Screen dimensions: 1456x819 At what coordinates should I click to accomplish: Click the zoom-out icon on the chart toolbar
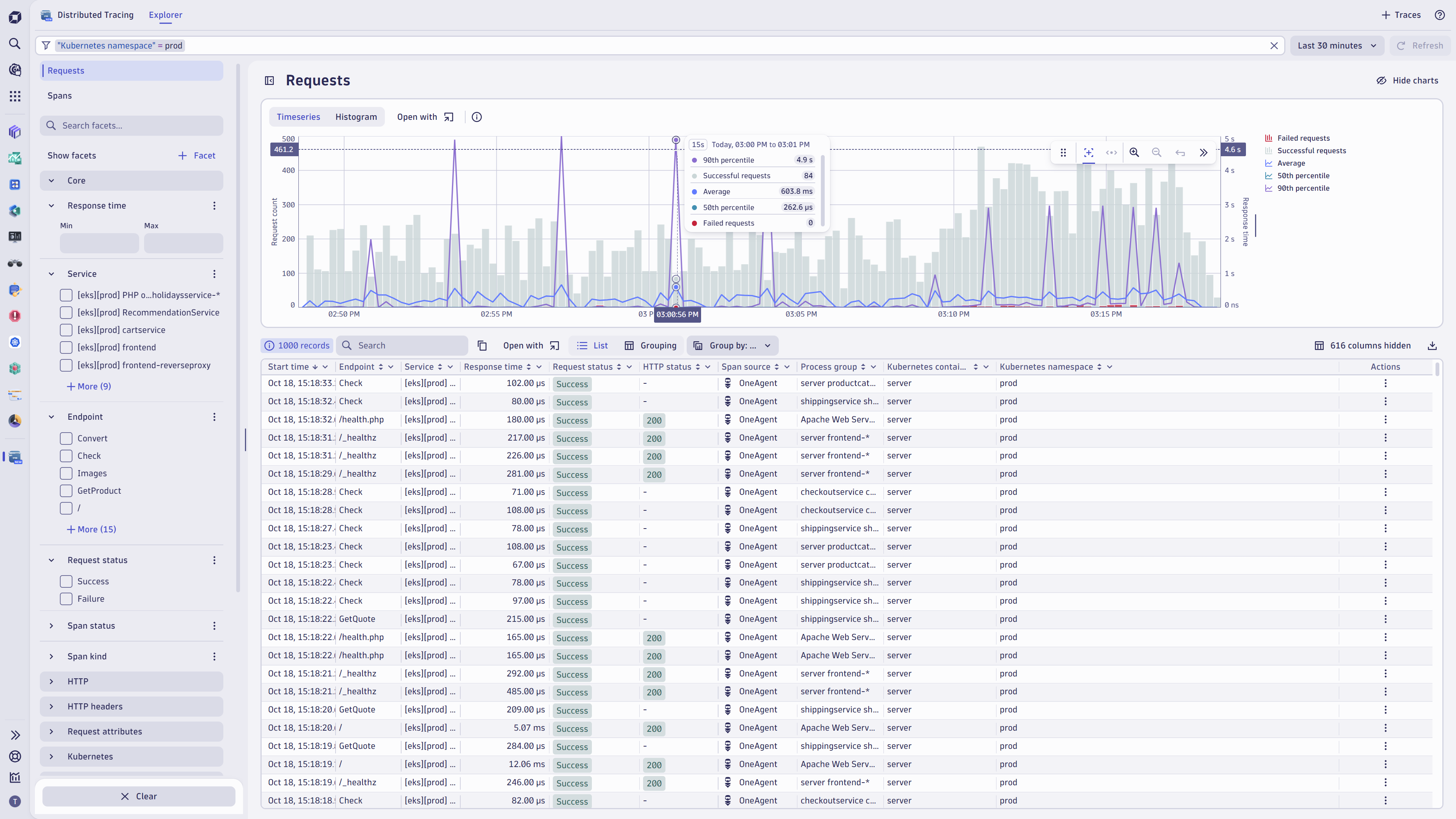click(x=1156, y=152)
